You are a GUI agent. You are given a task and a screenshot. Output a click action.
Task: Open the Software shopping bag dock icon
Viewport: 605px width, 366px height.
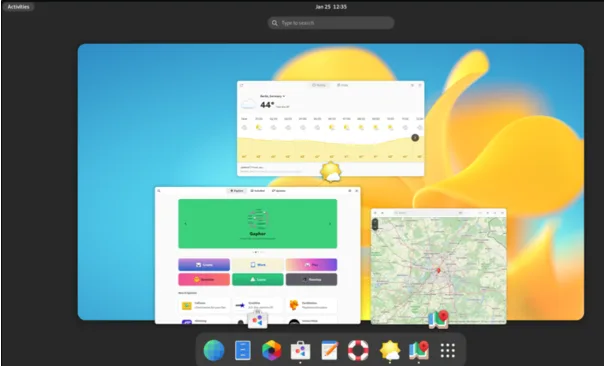[301, 350]
